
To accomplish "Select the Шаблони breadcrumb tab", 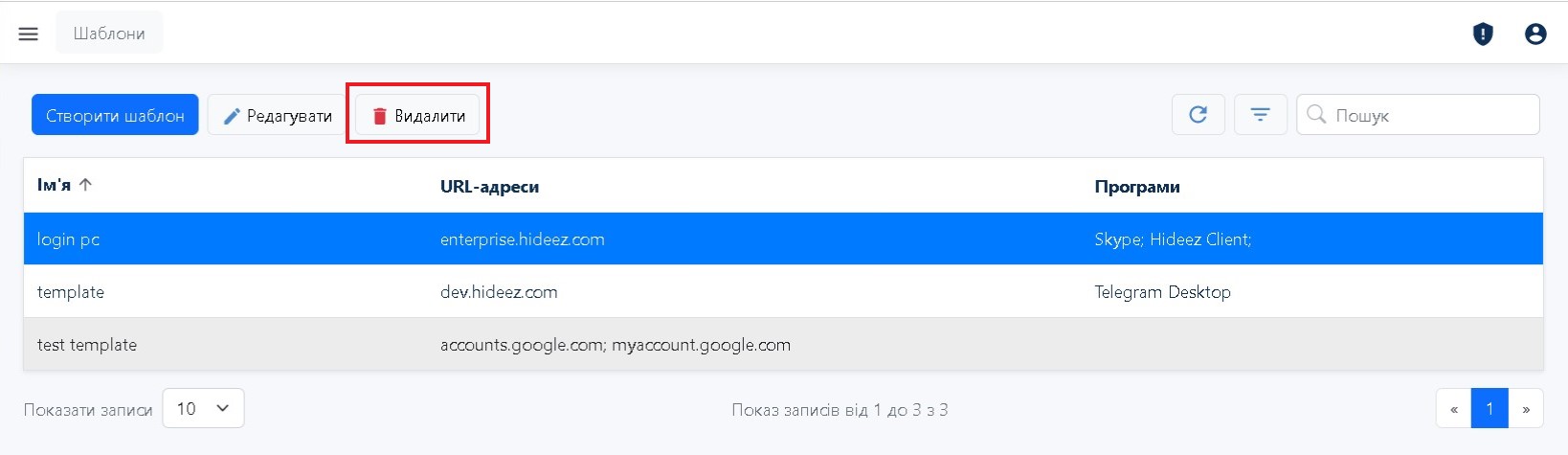I will tap(109, 34).
